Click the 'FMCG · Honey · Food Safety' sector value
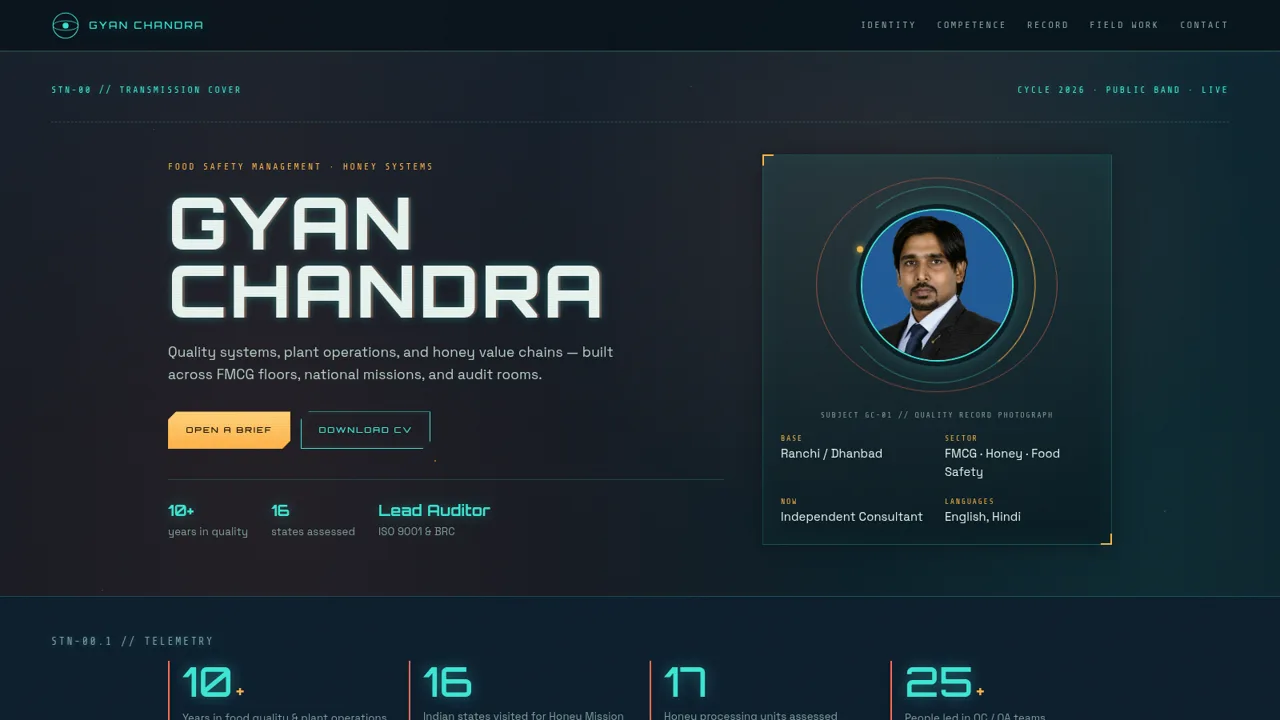The width and height of the screenshot is (1280, 720). coord(1002,463)
